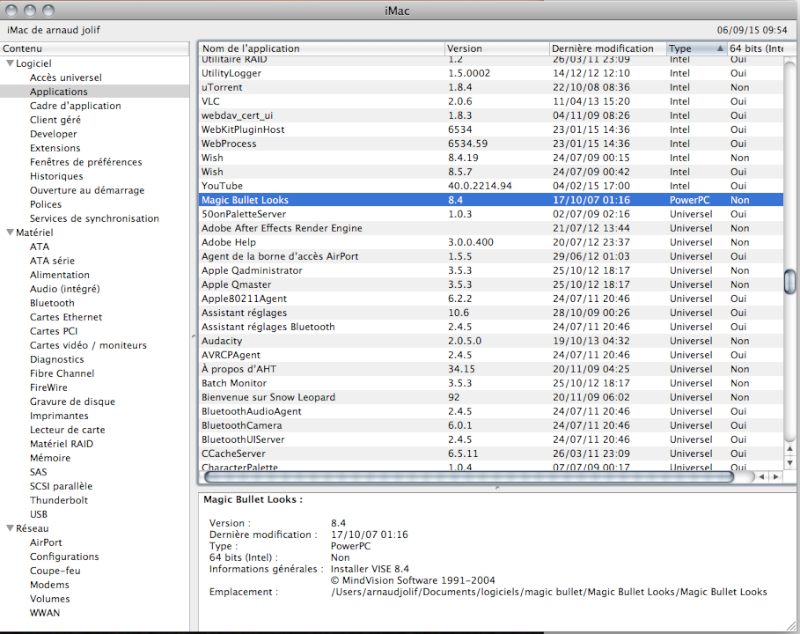Click the pane splitter handle dot
The height and width of the screenshot is (634, 800).
click(x=497, y=488)
